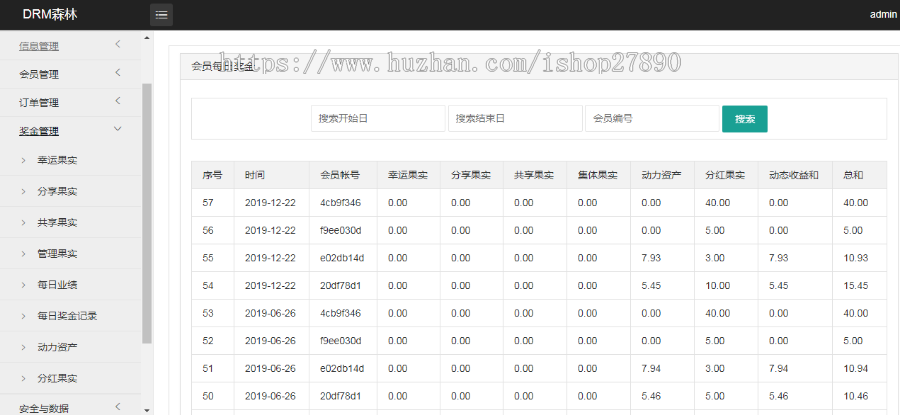Click the 序号 column header
Viewport: 900px width, 415px height.
212,175
